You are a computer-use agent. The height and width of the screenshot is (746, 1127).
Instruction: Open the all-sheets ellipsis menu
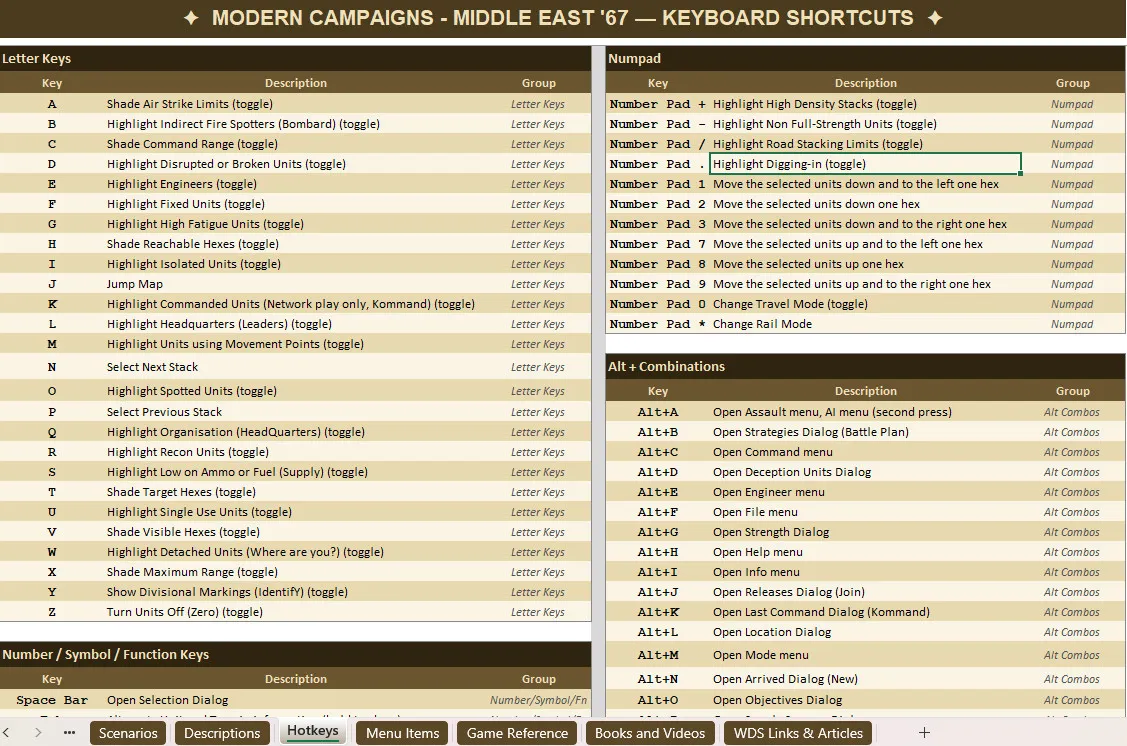pyautogui.click(x=70, y=732)
